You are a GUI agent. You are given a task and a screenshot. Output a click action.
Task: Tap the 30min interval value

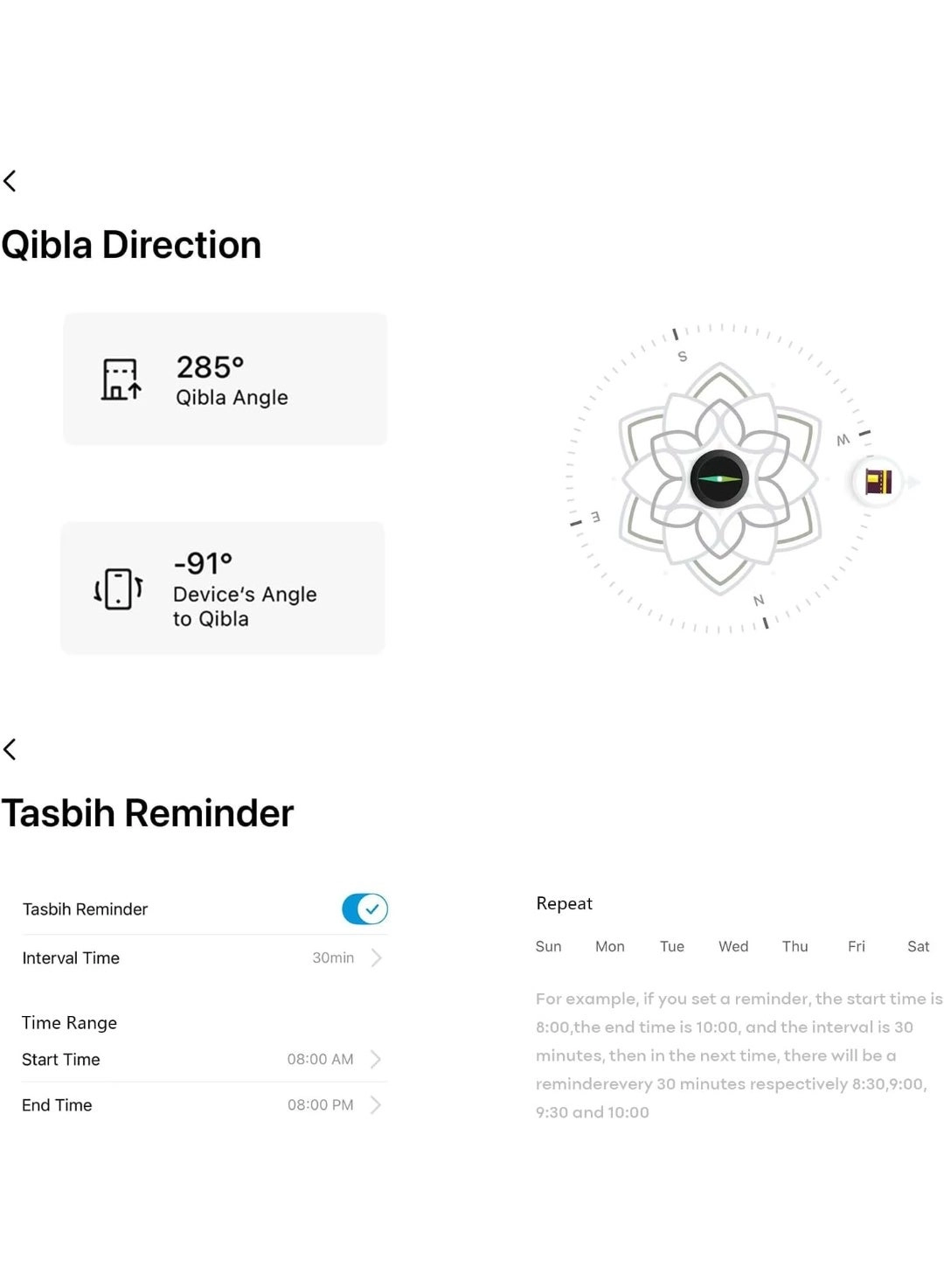pos(333,957)
